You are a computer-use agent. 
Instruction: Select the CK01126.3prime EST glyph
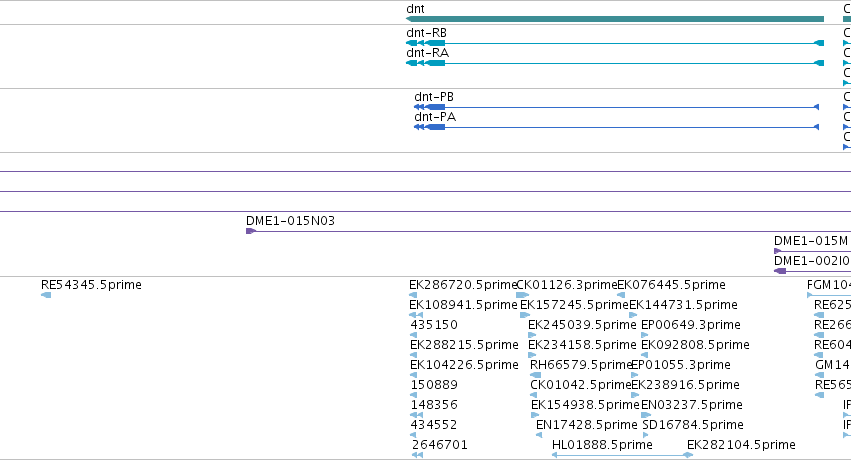coord(522,295)
